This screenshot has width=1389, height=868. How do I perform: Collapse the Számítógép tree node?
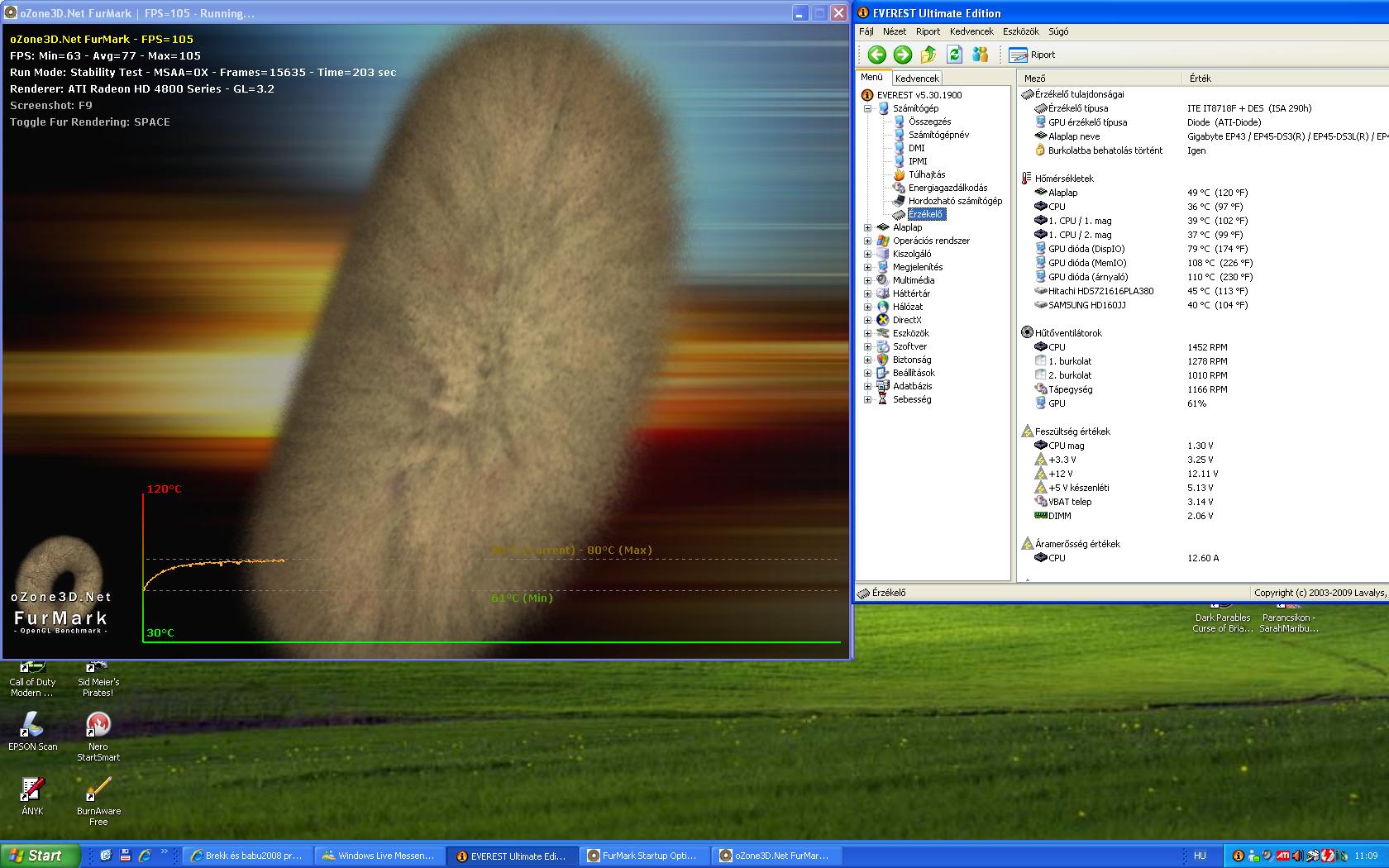pos(867,108)
